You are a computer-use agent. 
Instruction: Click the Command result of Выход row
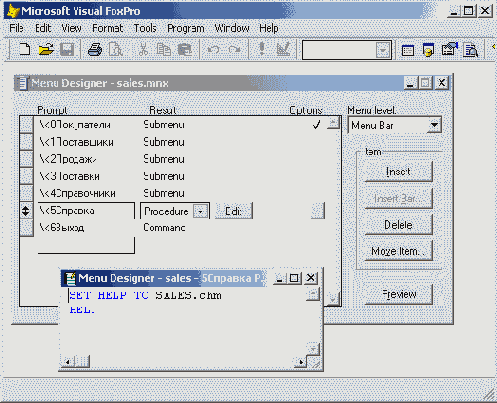(x=164, y=228)
